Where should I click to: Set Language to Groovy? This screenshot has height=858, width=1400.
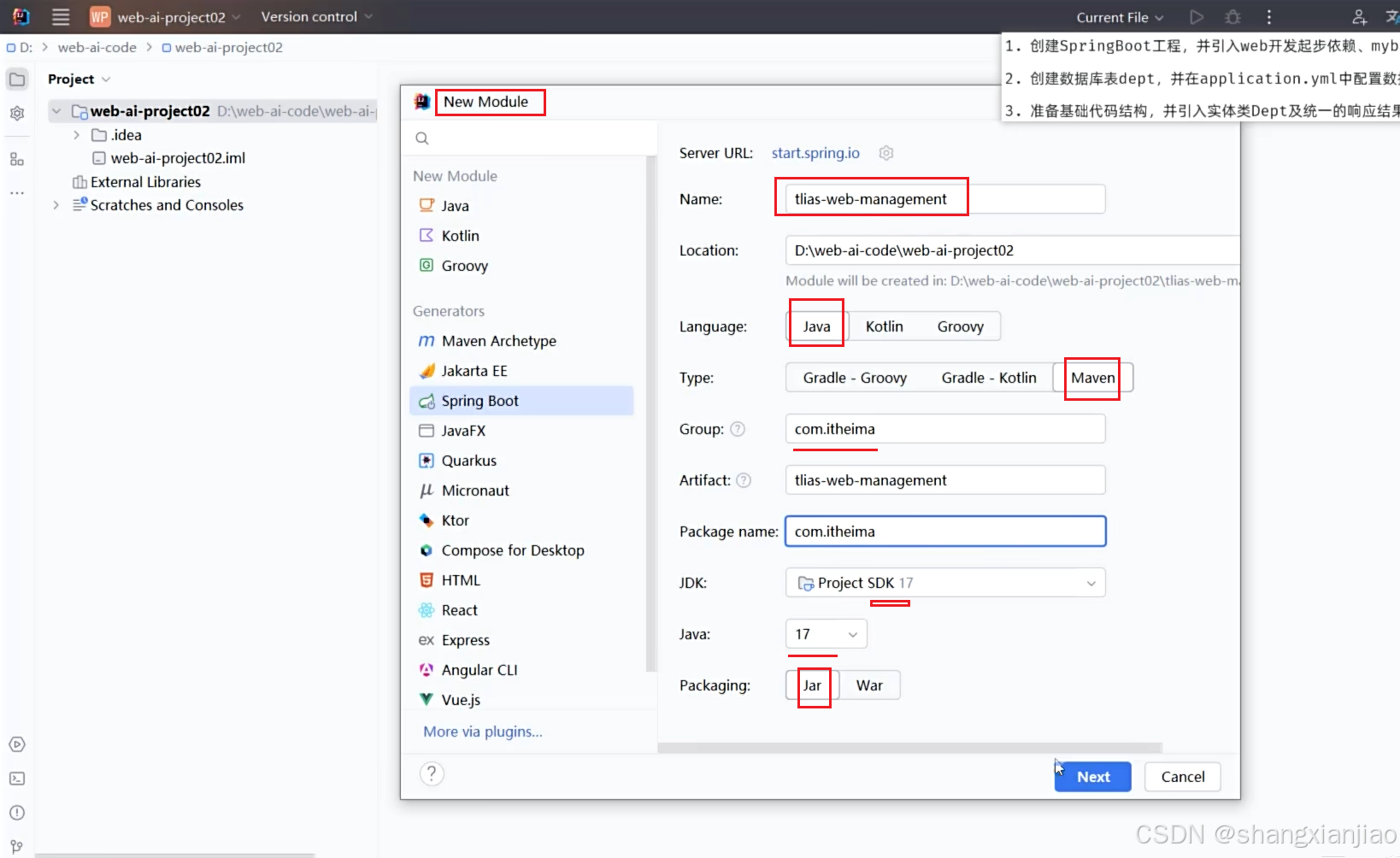(x=961, y=326)
